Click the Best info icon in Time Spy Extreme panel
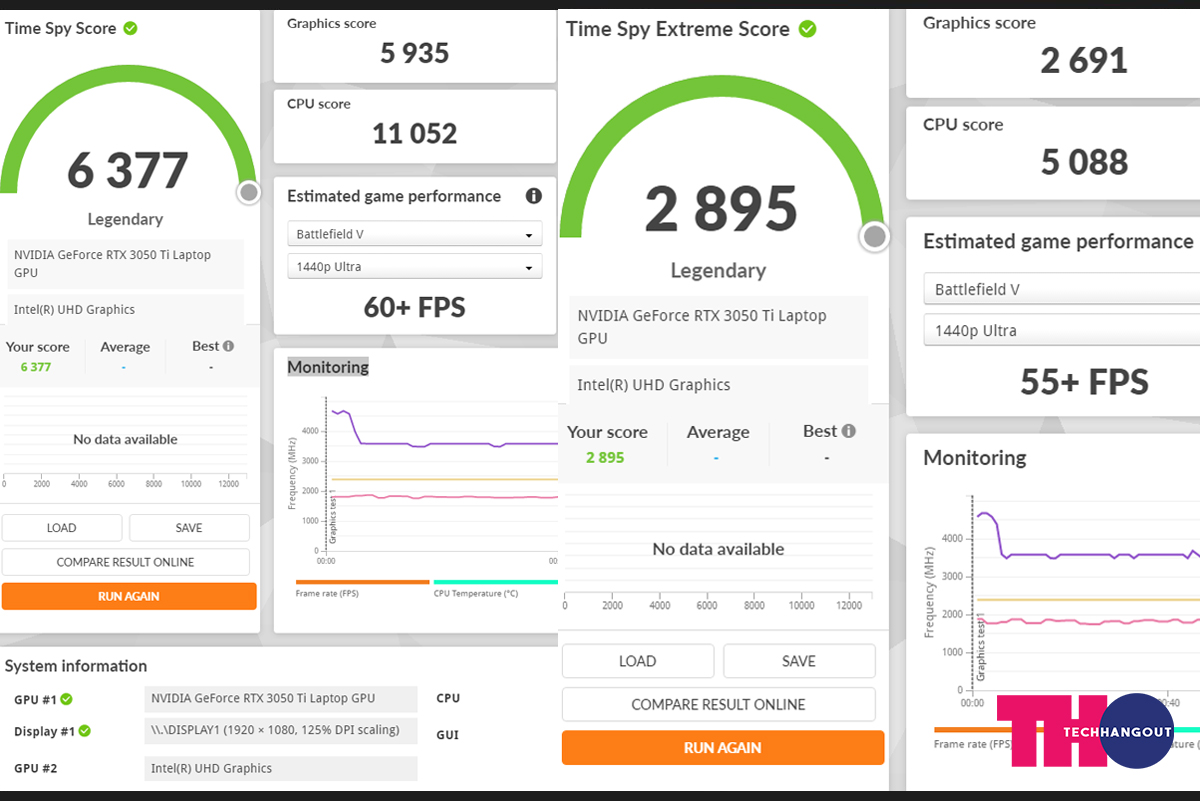1200x801 pixels. point(848,431)
